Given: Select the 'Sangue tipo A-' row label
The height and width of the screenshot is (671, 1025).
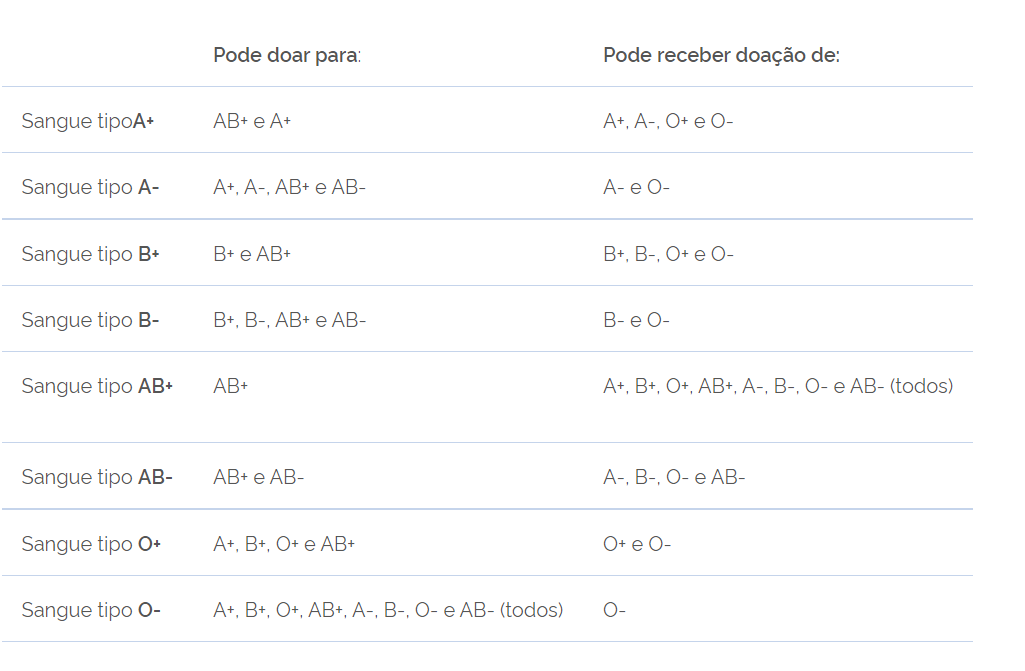Looking at the screenshot, I should coord(90,187).
